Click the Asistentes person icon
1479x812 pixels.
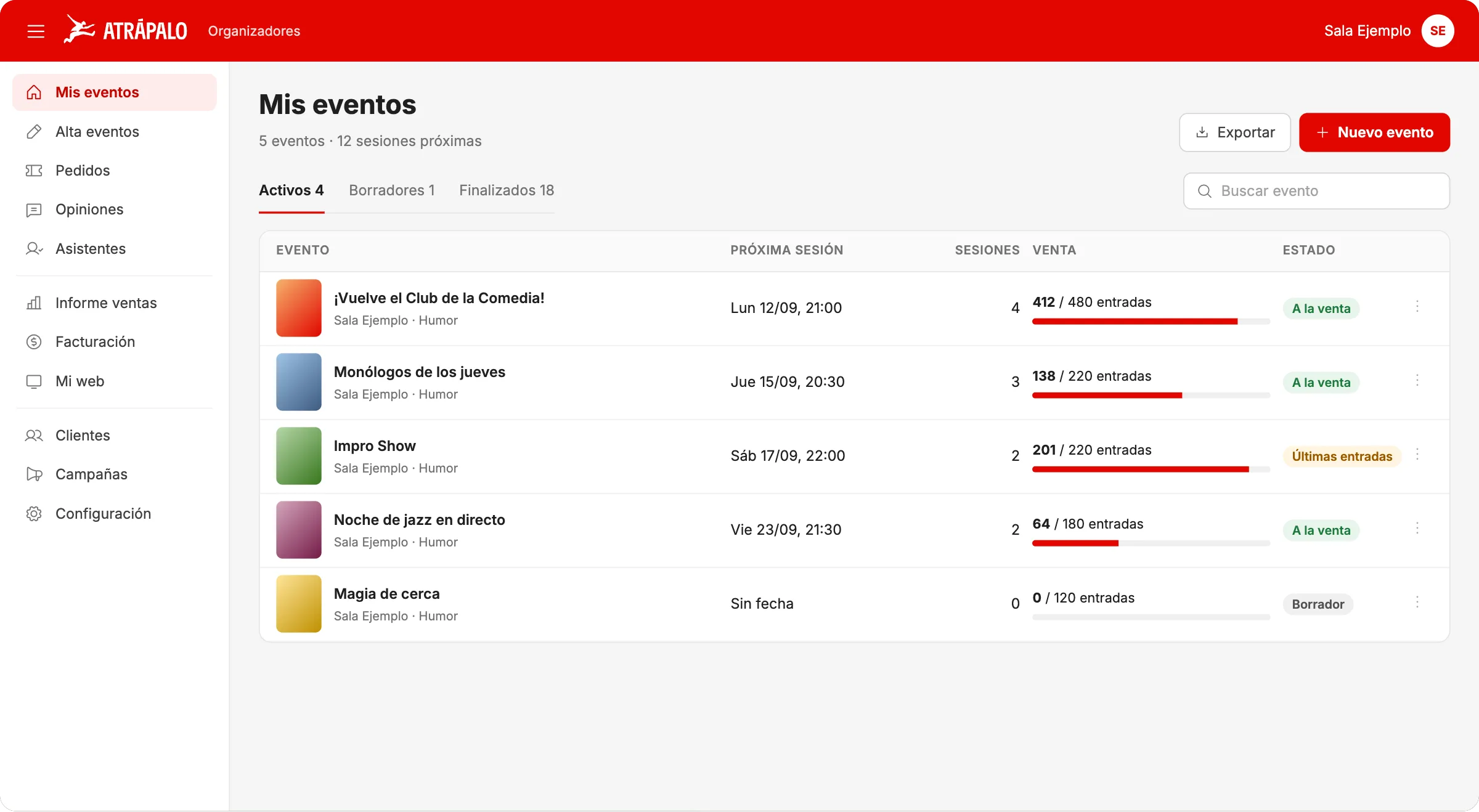[x=34, y=249]
